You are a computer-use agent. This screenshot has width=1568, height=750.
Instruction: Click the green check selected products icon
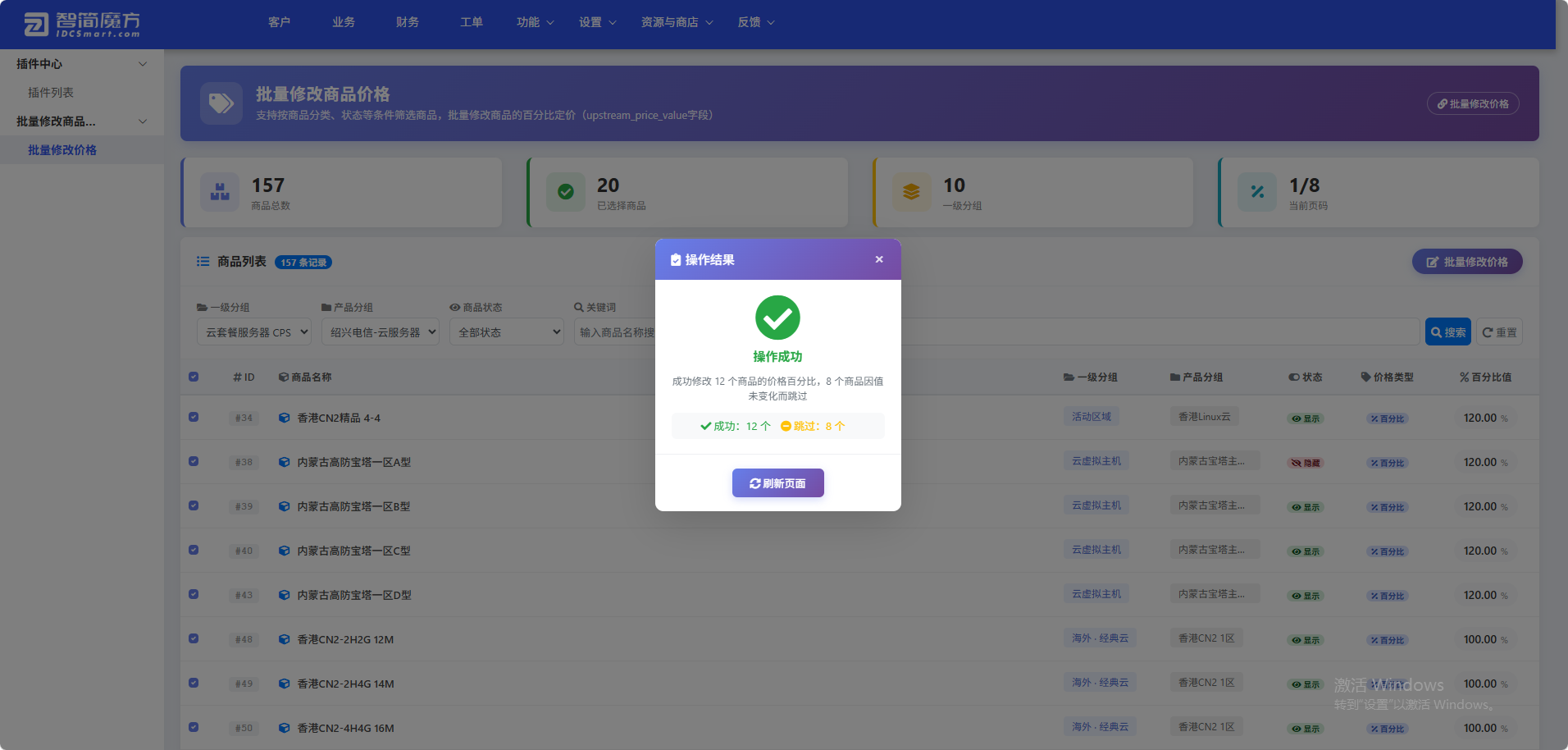(x=566, y=192)
